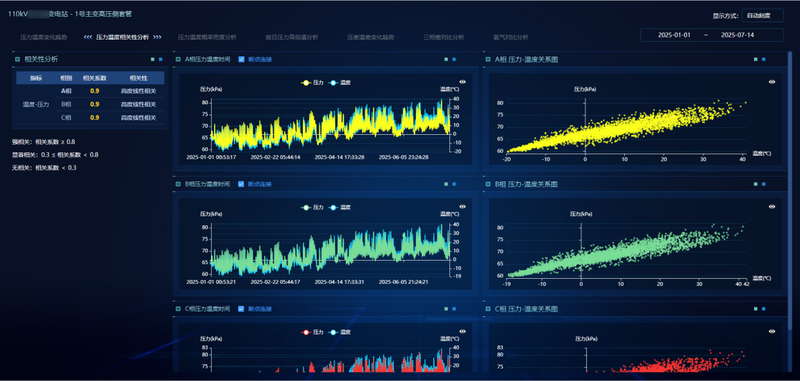Click the blue square icon in A相压力温度时间 header
800x381 pixels.
tap(454, 60)
